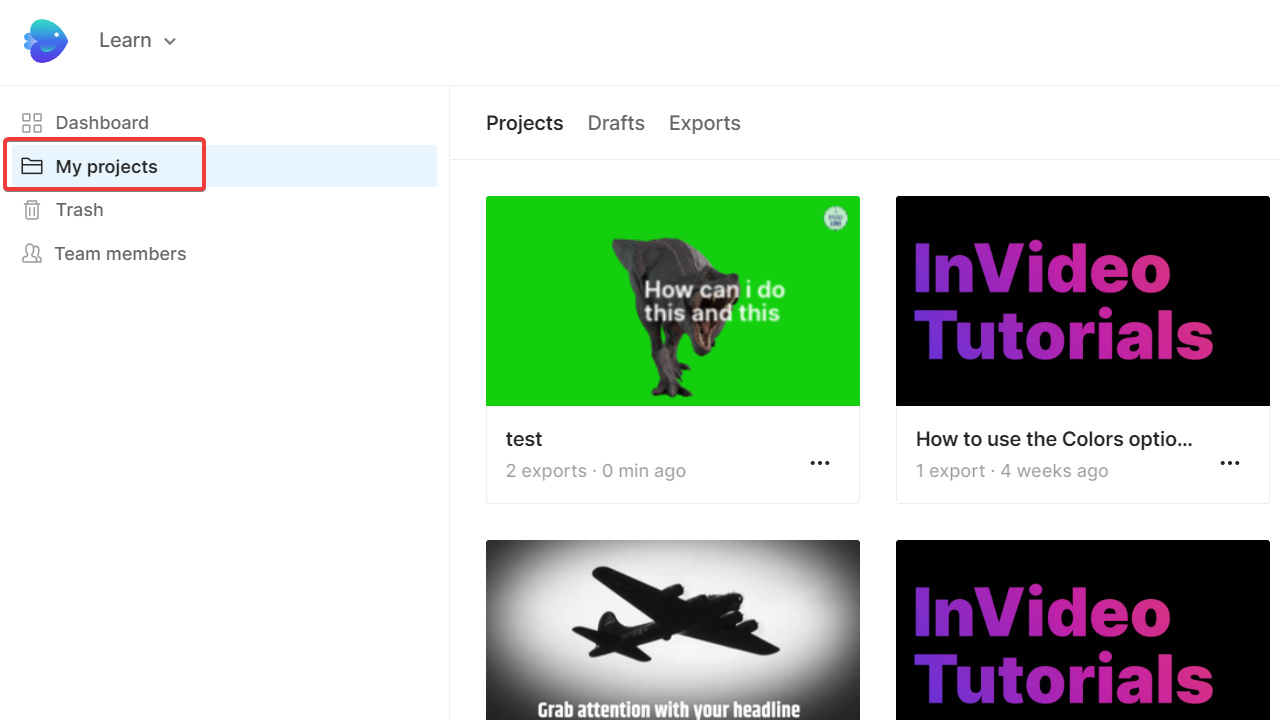The width and height of the screenshot is (1280, 720).
Task: Click the My projects folder icon
Action: pyautogui.click(x=32, y=166)
